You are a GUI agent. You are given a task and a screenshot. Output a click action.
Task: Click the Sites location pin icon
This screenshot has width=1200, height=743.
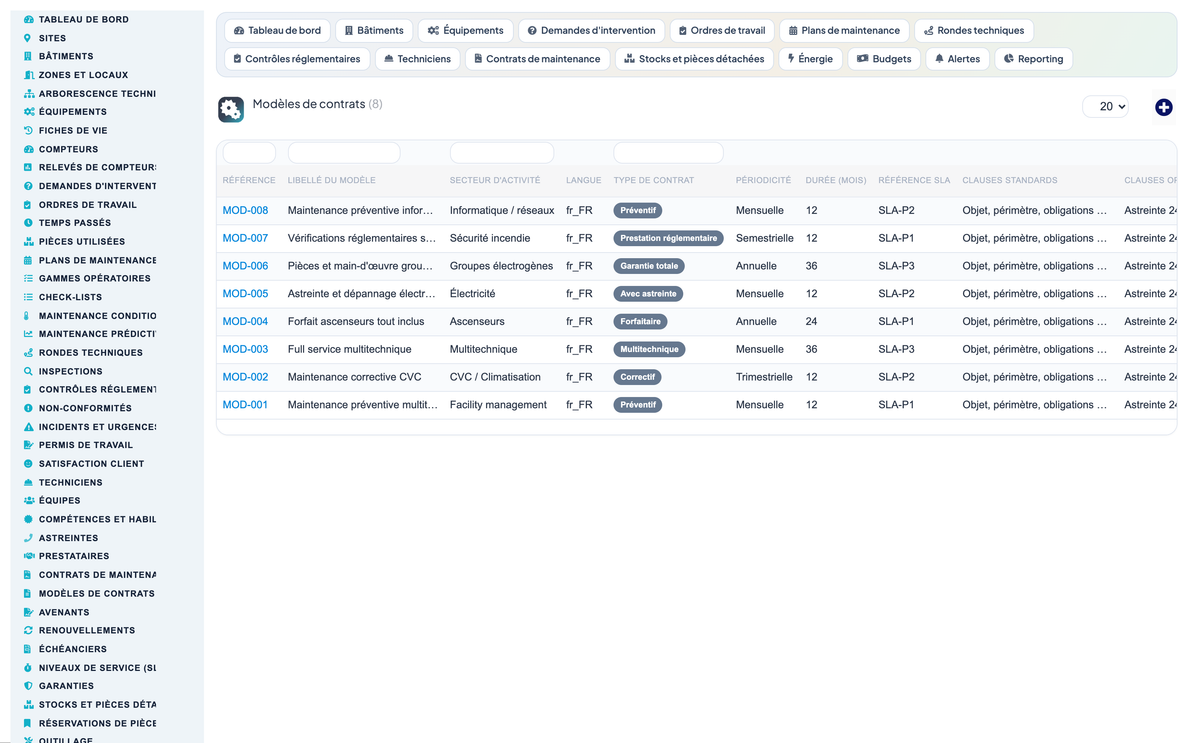[28, 38]
